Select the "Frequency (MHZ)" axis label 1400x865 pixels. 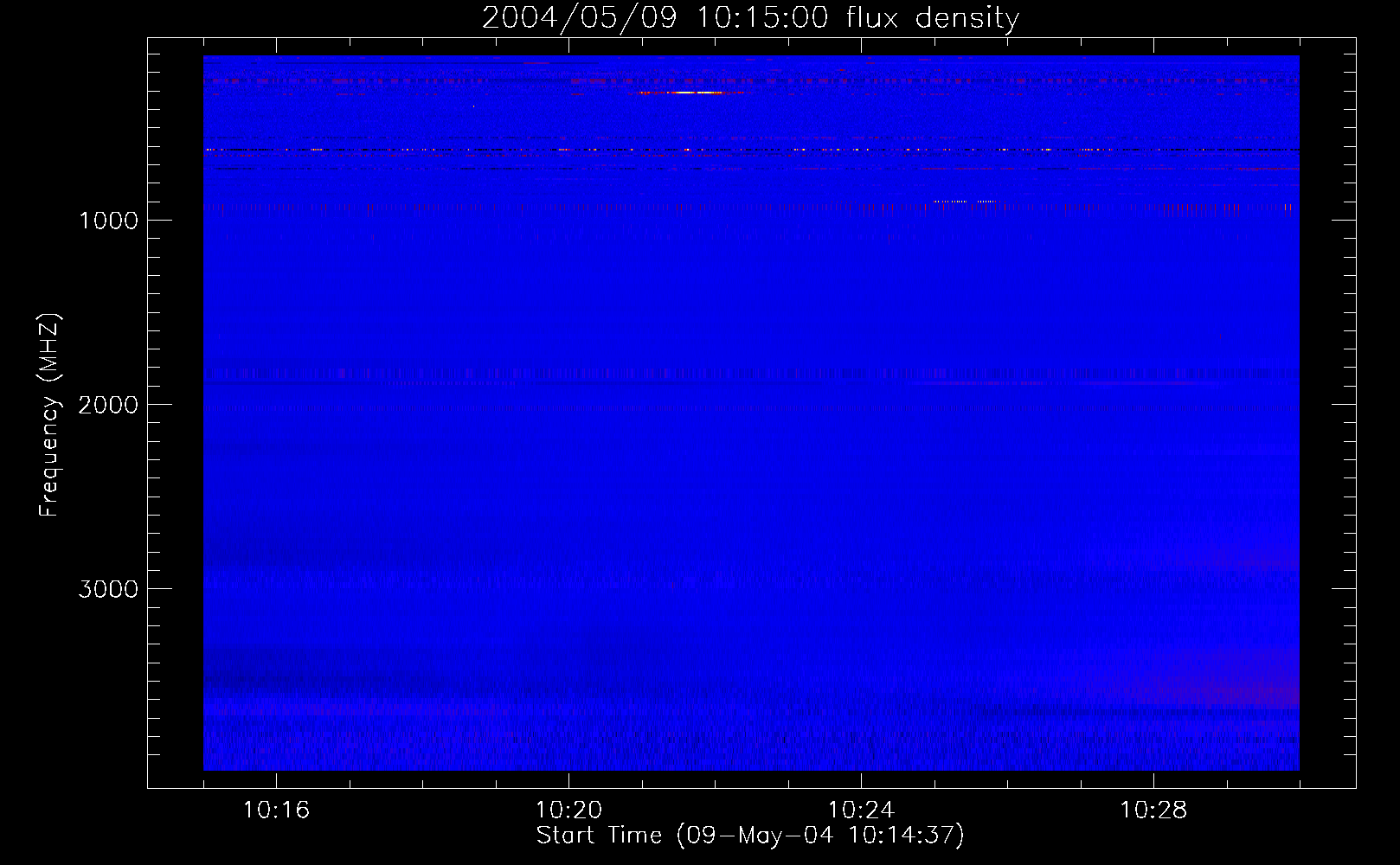pyautogui.click(x=50, y=416)
